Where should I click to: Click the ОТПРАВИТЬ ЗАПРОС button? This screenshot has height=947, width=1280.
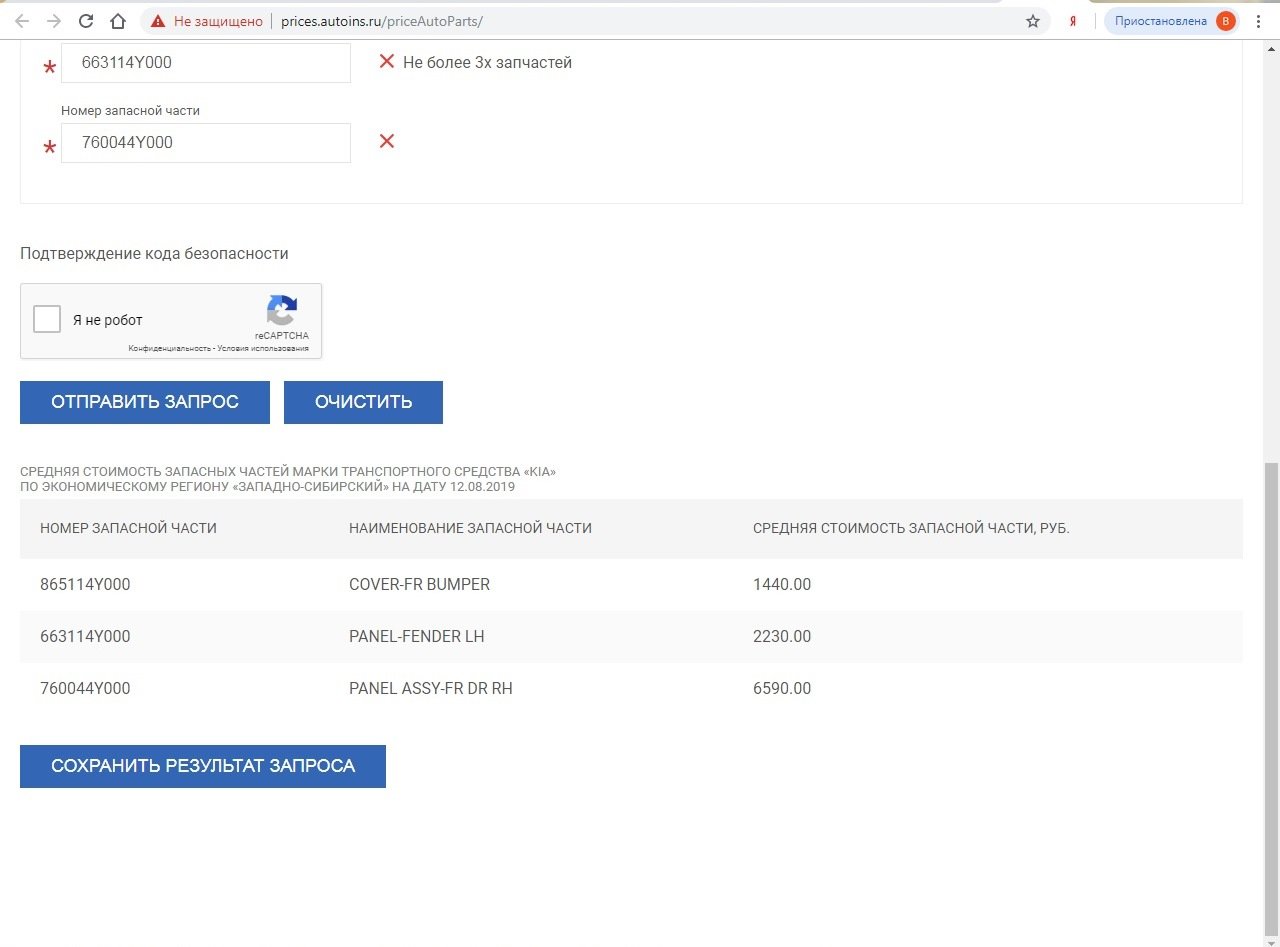(x=145, y=402)
